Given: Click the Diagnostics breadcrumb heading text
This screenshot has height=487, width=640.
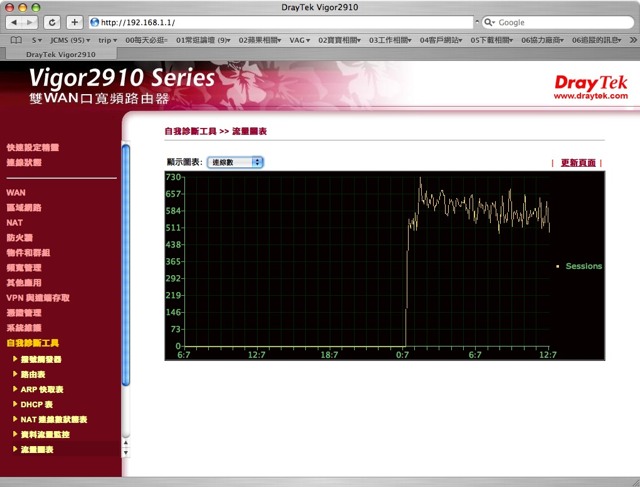Looking at the screenshot, I should pyautogui.click(x=190, y=131).
